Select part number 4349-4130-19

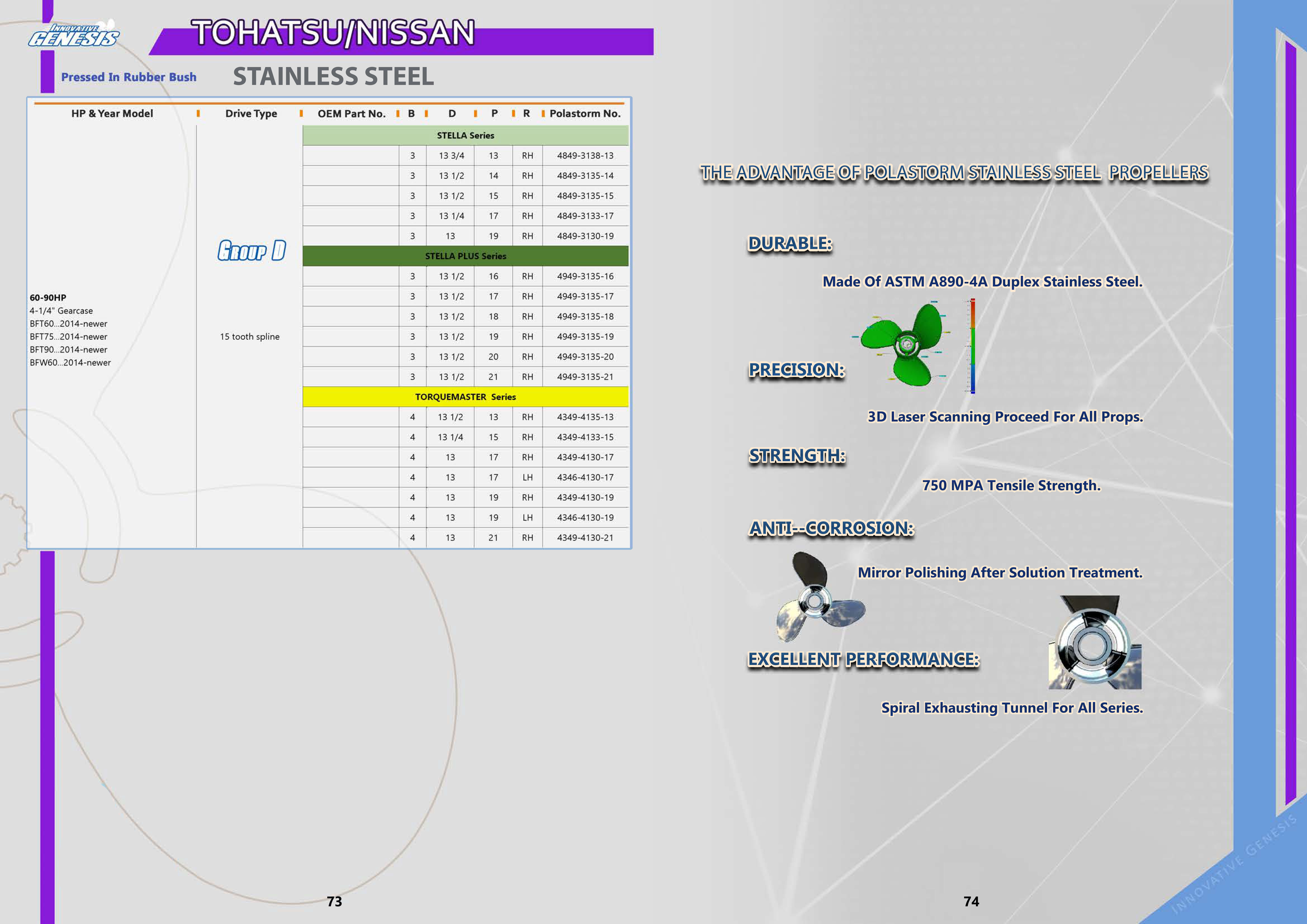pos(585,497)
